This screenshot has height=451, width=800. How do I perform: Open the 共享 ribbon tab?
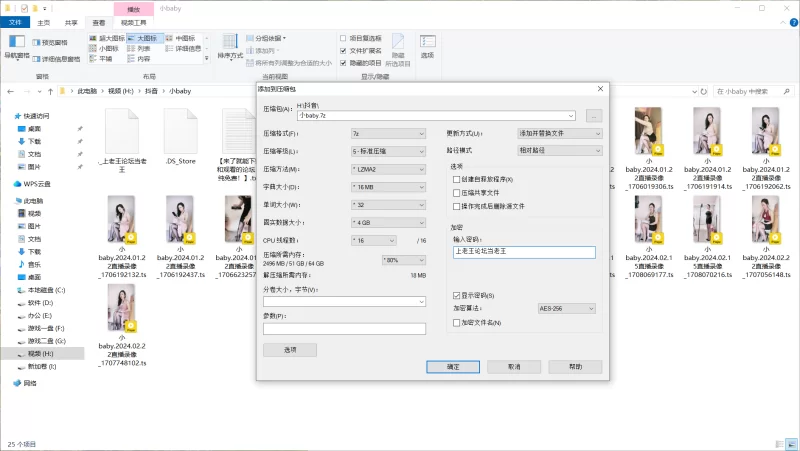(71, 21)
